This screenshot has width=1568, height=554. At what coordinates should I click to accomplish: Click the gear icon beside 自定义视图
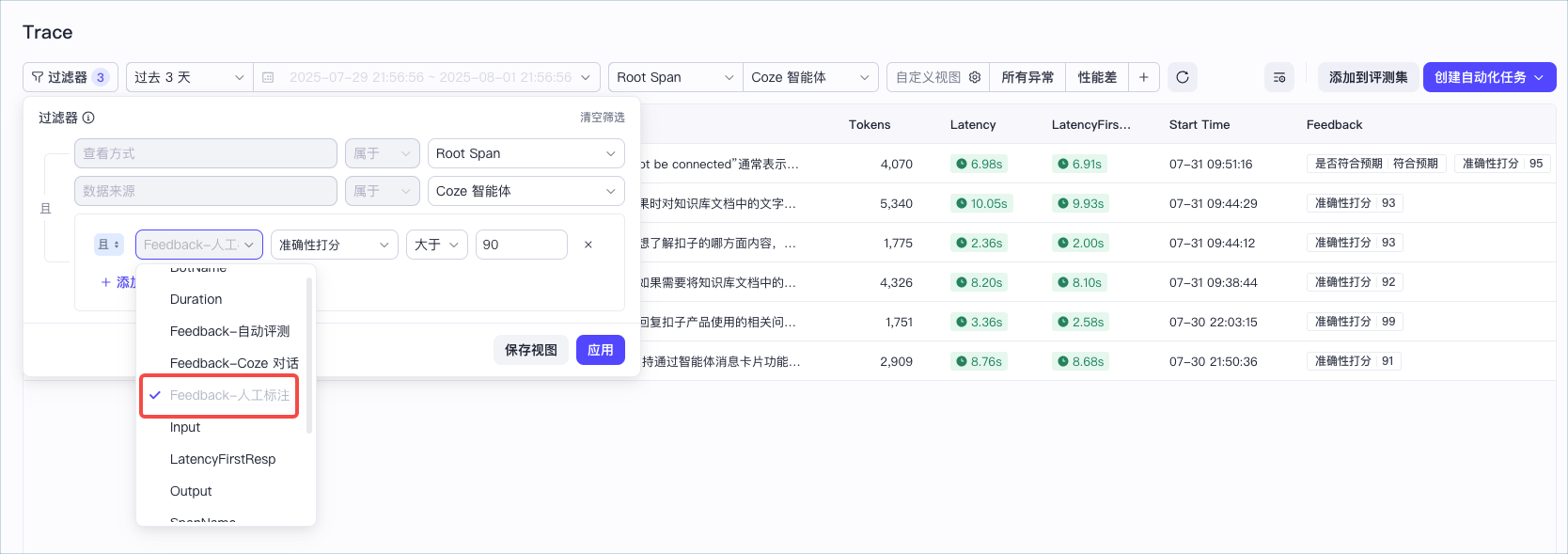pyautogui.click(x=975, y=77)
